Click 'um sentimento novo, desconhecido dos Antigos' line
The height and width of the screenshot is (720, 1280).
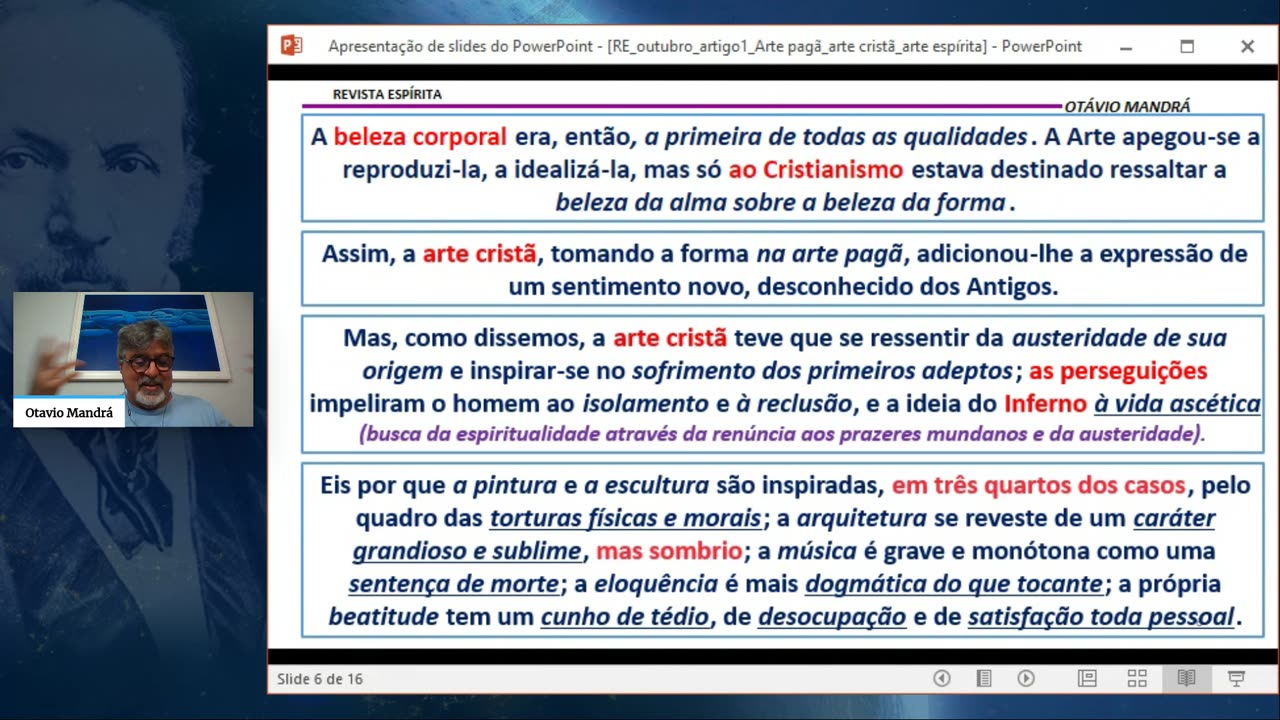[x=783, y=287]
